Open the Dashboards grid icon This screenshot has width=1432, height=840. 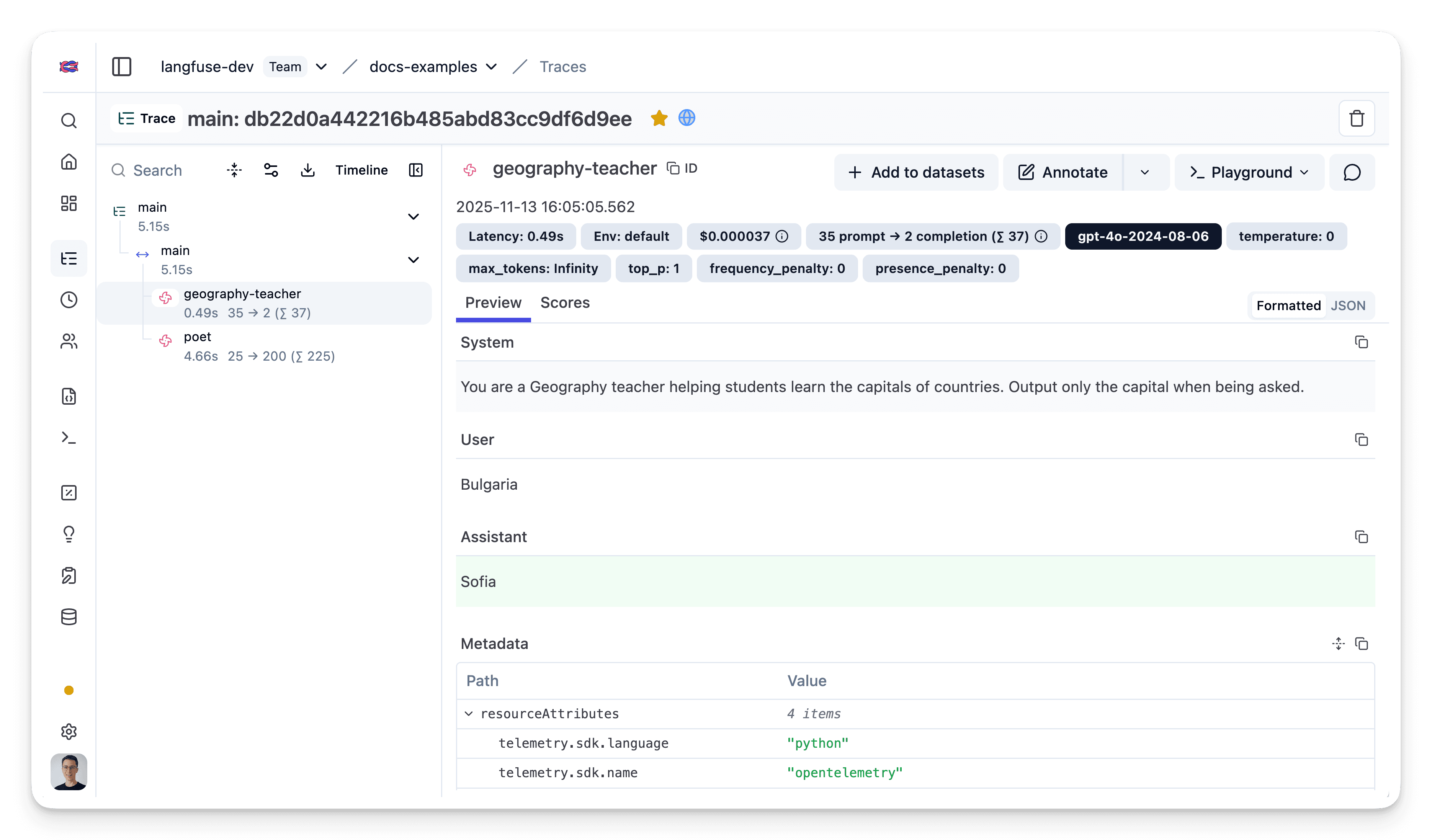coord(69,203)
